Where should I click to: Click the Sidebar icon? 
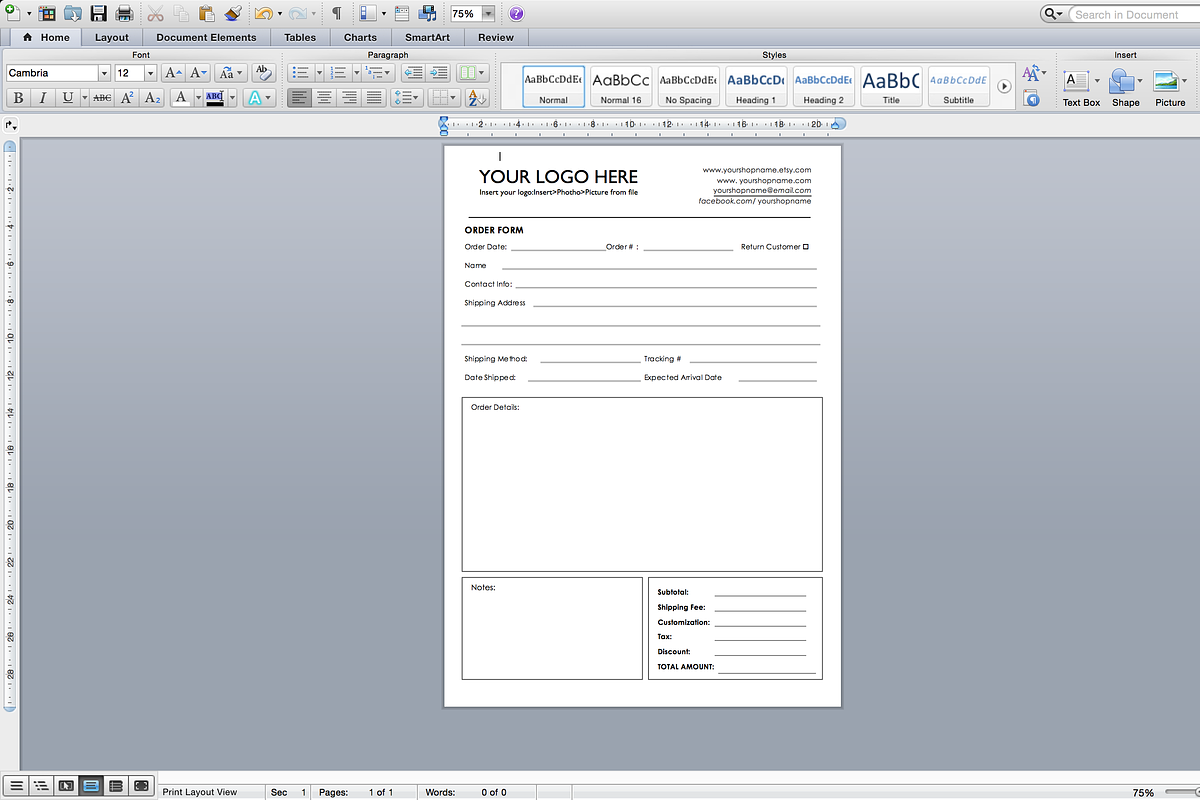pyautogui.click(x=367, y=13)
